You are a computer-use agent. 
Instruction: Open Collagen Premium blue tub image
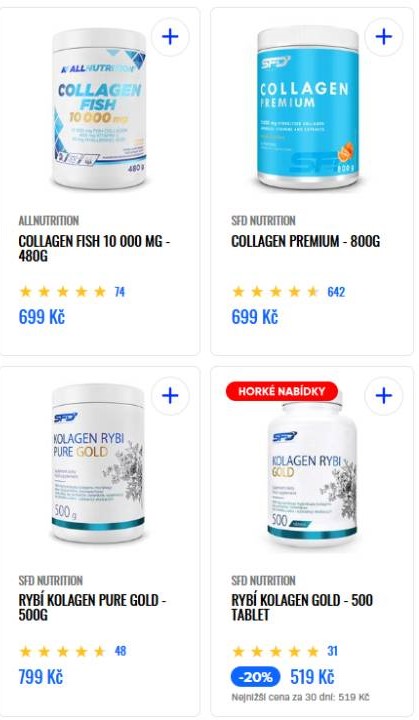pyautogui.click(x=308, y=108)
